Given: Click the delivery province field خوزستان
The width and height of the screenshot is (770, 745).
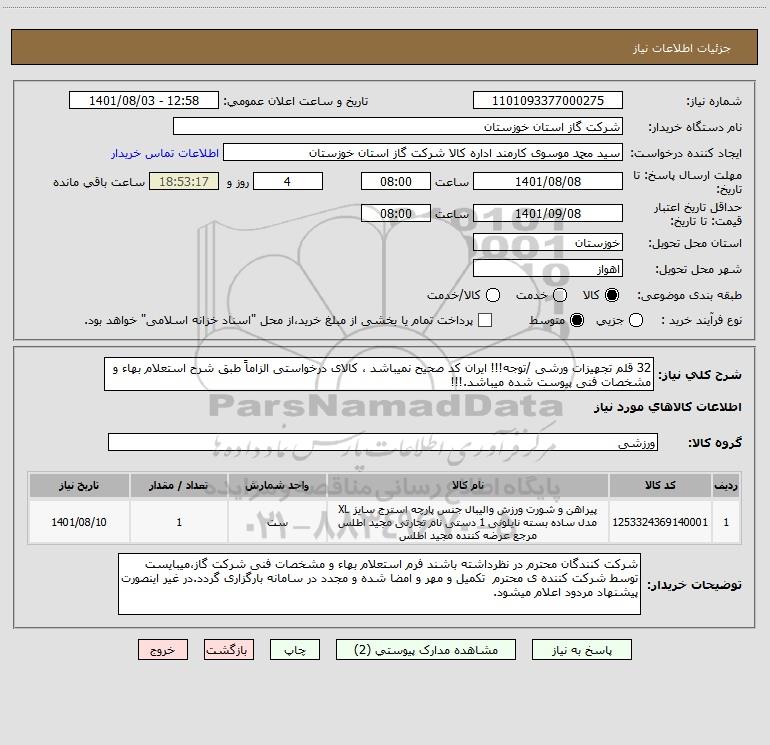Looking at the screenshot, I should [x=548, y=243].
